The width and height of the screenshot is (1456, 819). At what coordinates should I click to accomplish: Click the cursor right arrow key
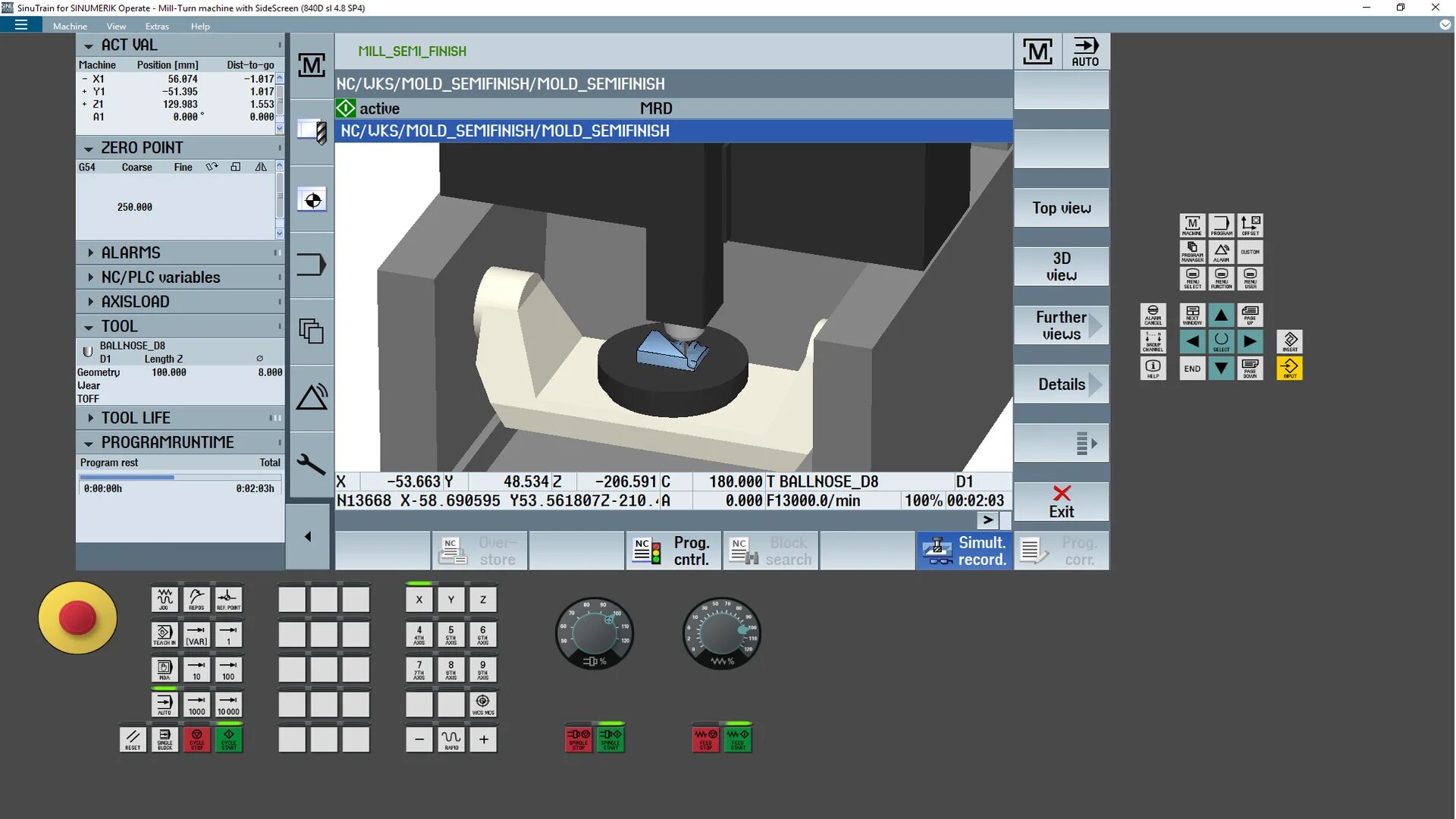1250,341
